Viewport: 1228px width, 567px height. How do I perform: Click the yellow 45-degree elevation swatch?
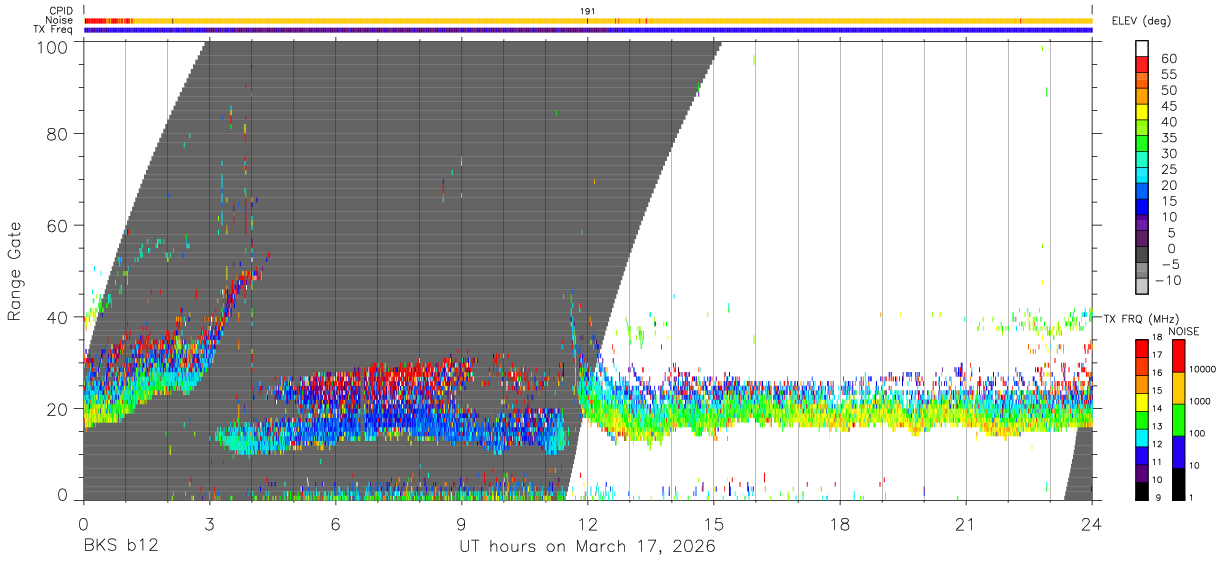pyautogui.click(x=1142, y=110)
